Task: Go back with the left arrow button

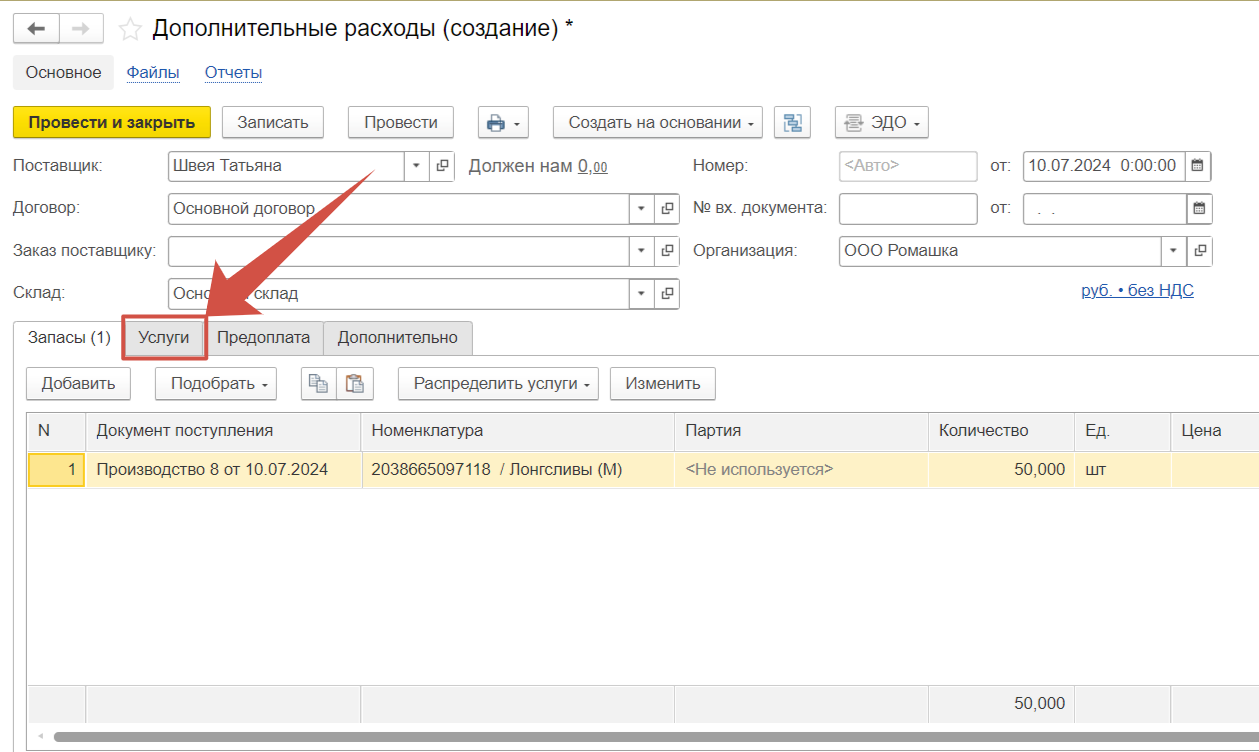Action: pyautogui.click(x=36, y=29)
